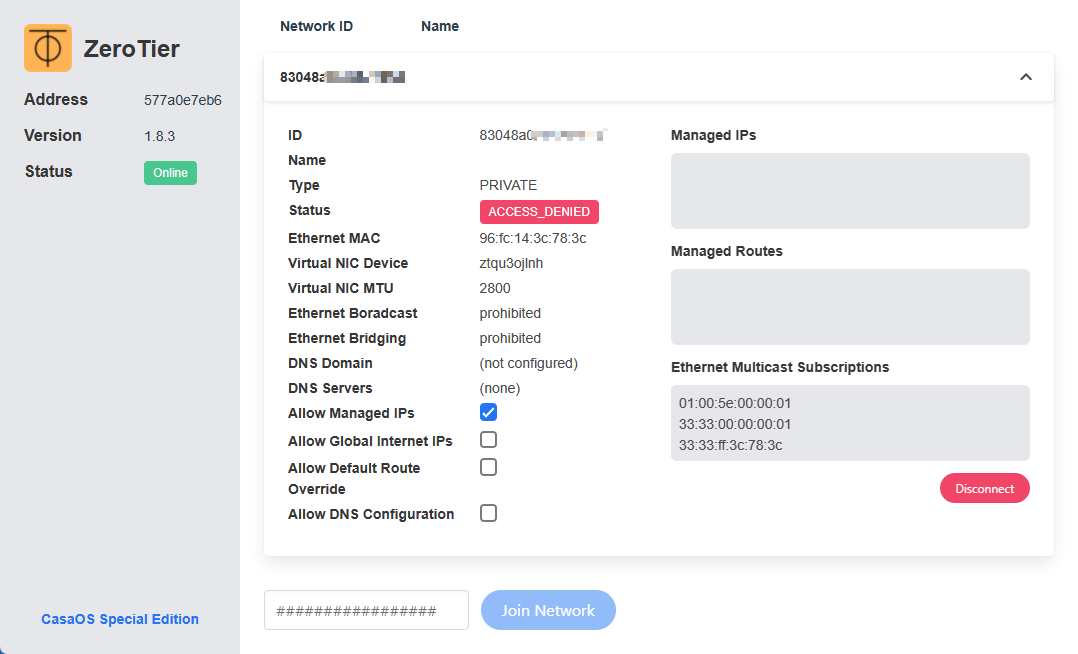This screenshot has height=654, width=1078.
Task: Click the Managed Routes heading
Action: tap(727, 251)
